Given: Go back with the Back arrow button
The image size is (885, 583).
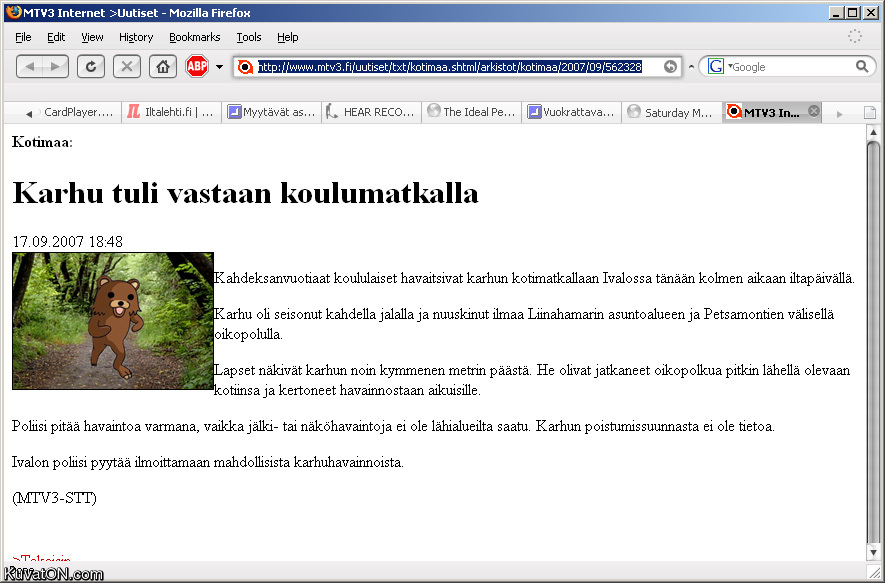Looking at the screenshot, I should tap(29, 67).
